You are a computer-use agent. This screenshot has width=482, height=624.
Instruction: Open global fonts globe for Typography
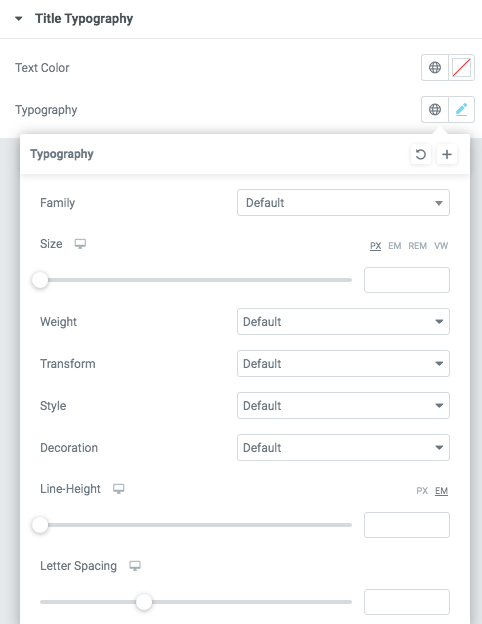[x=435, y=109]
